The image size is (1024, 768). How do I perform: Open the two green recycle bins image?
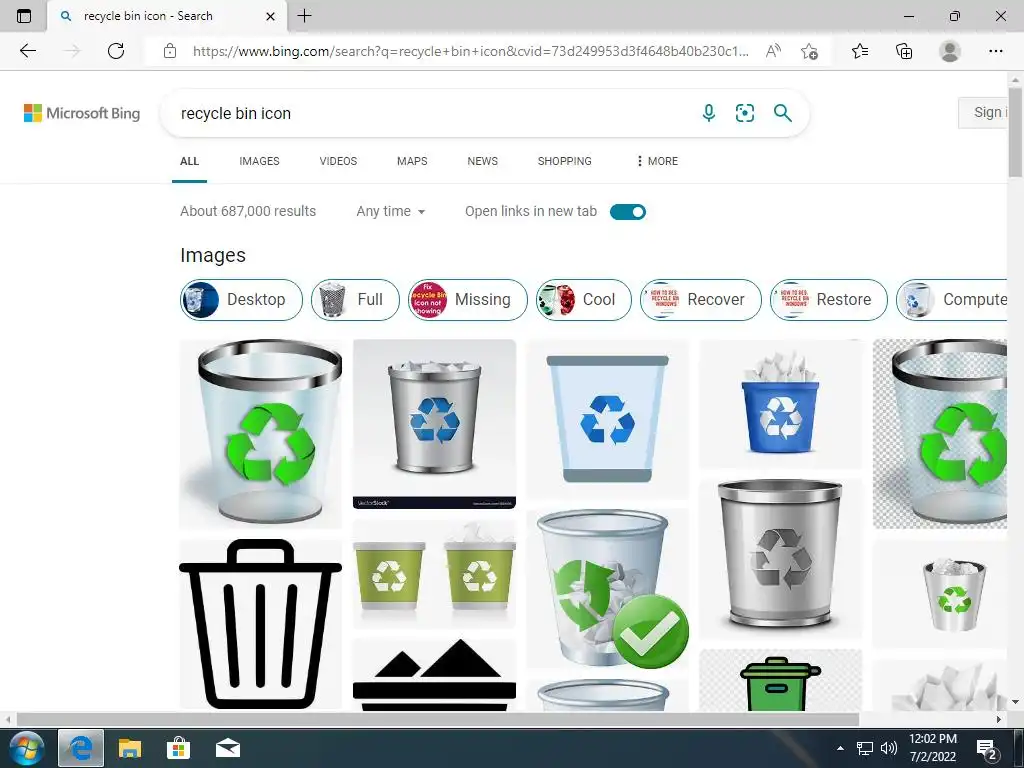pyautogui.click(x=434, y=574)
